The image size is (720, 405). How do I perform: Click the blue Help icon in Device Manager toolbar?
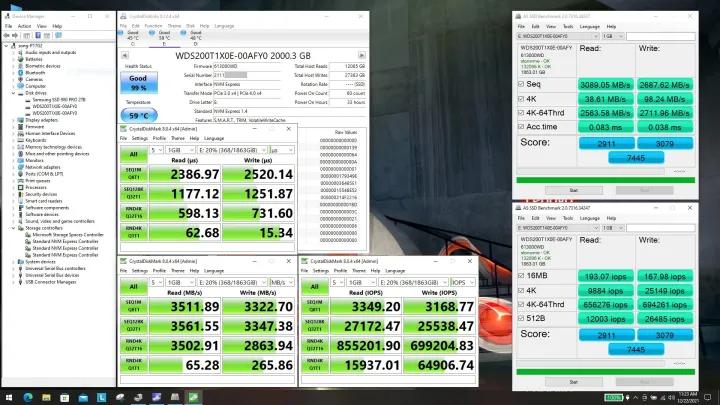coord(38,35)
